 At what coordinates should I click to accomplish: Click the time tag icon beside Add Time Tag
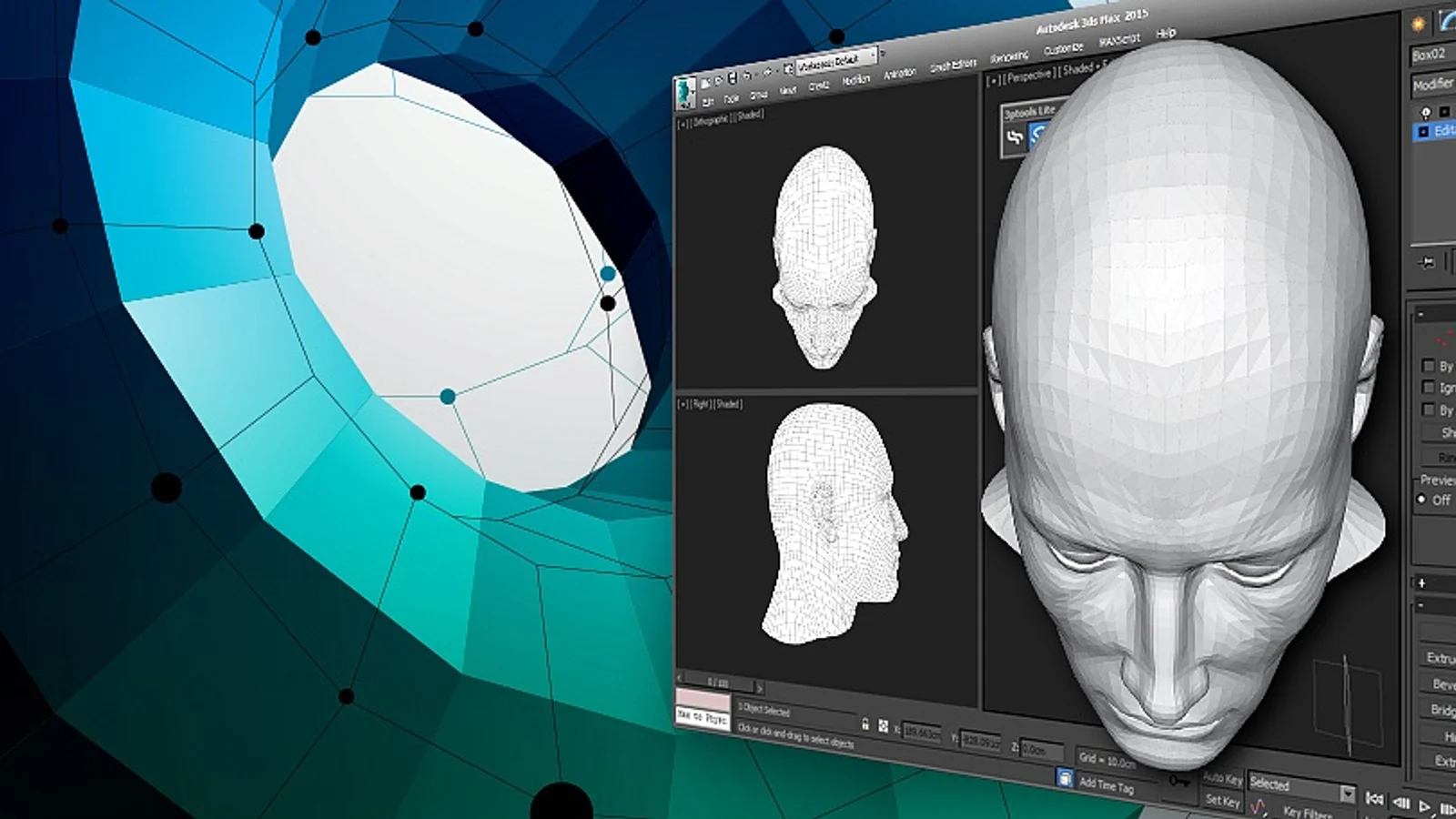(1065, 778)
